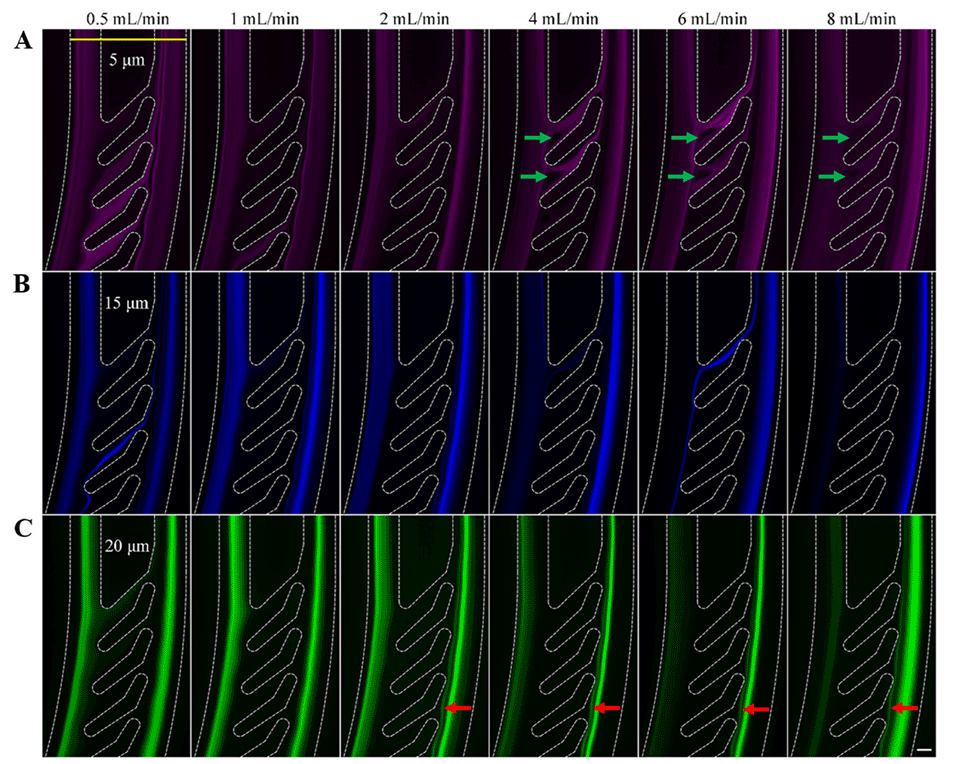Open the blue 6 mL/min panel in row B
The height and width of the screenshot is (764, 955).
coord(712,392)
